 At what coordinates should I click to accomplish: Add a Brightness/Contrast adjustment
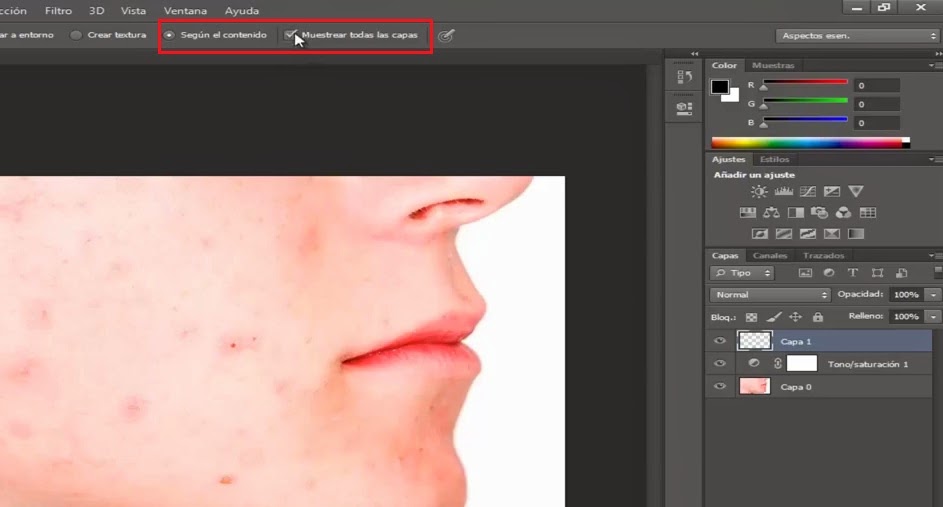(x=759, y=192)
